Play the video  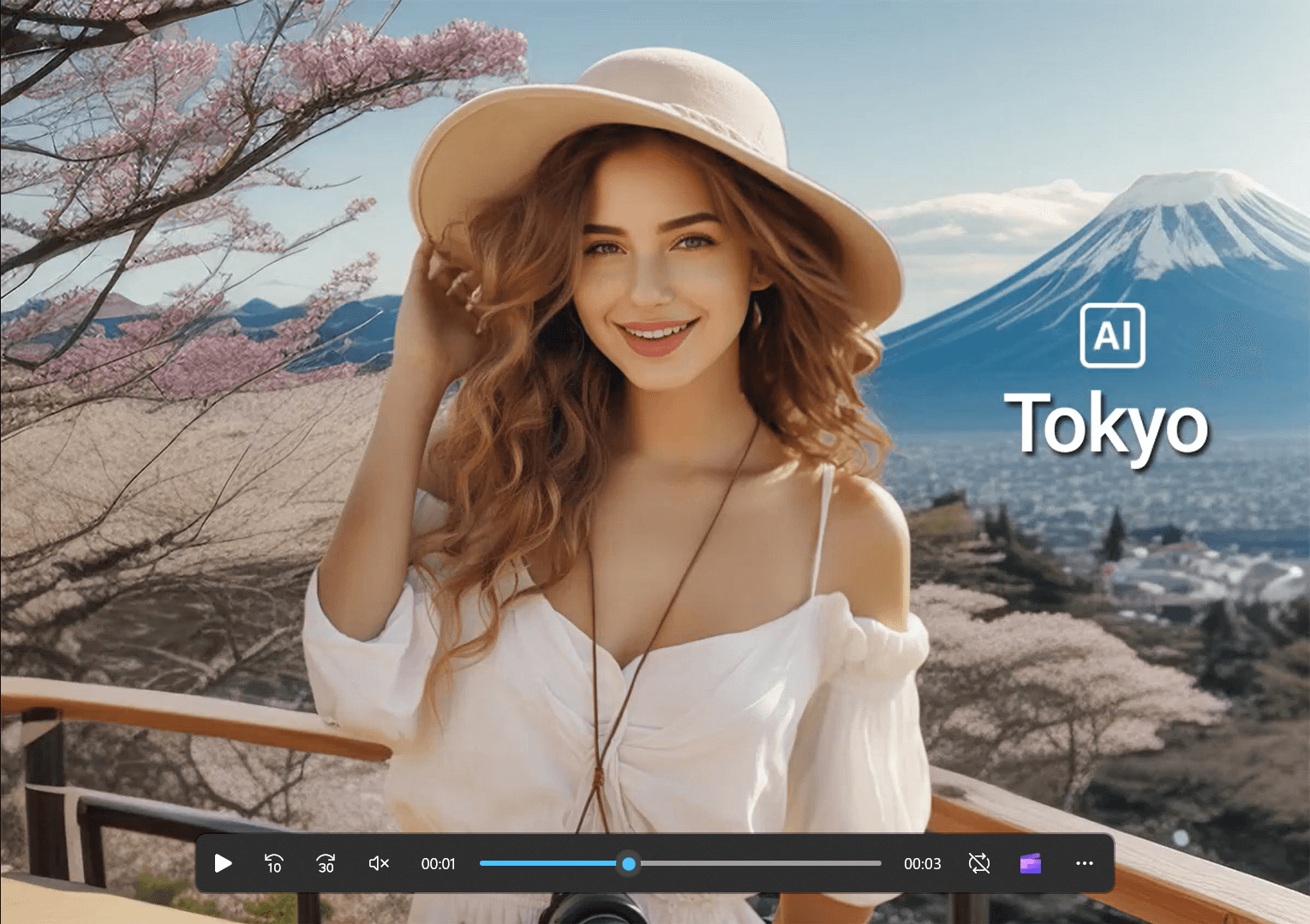[x=223, y=863]
